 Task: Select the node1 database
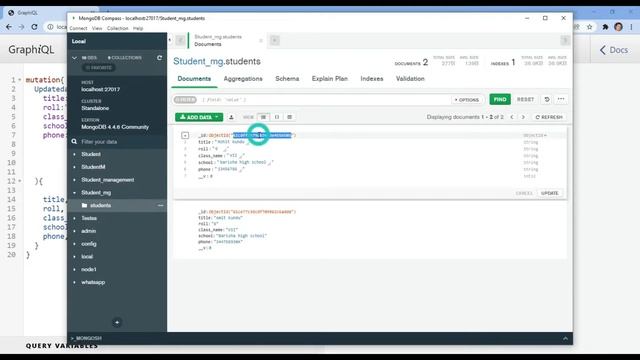coord(89,269)
